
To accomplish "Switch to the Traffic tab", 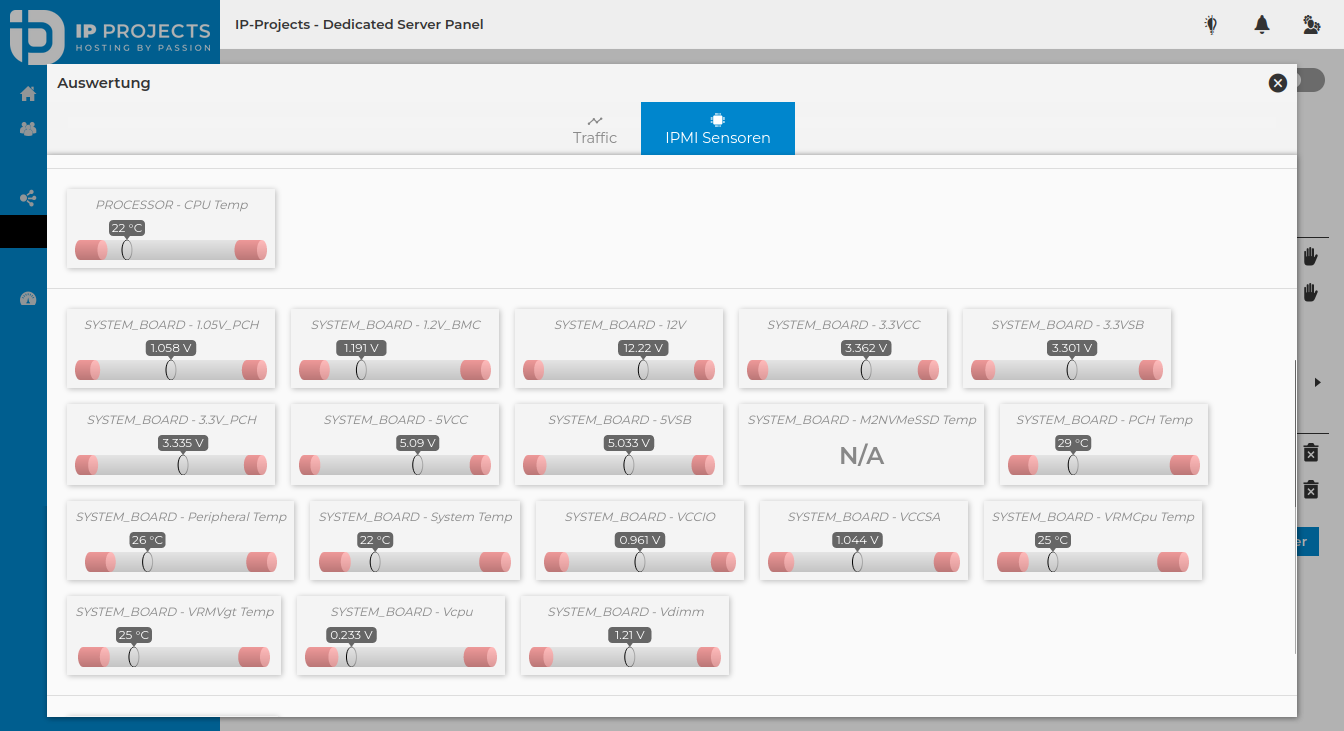I will [594, 128].
